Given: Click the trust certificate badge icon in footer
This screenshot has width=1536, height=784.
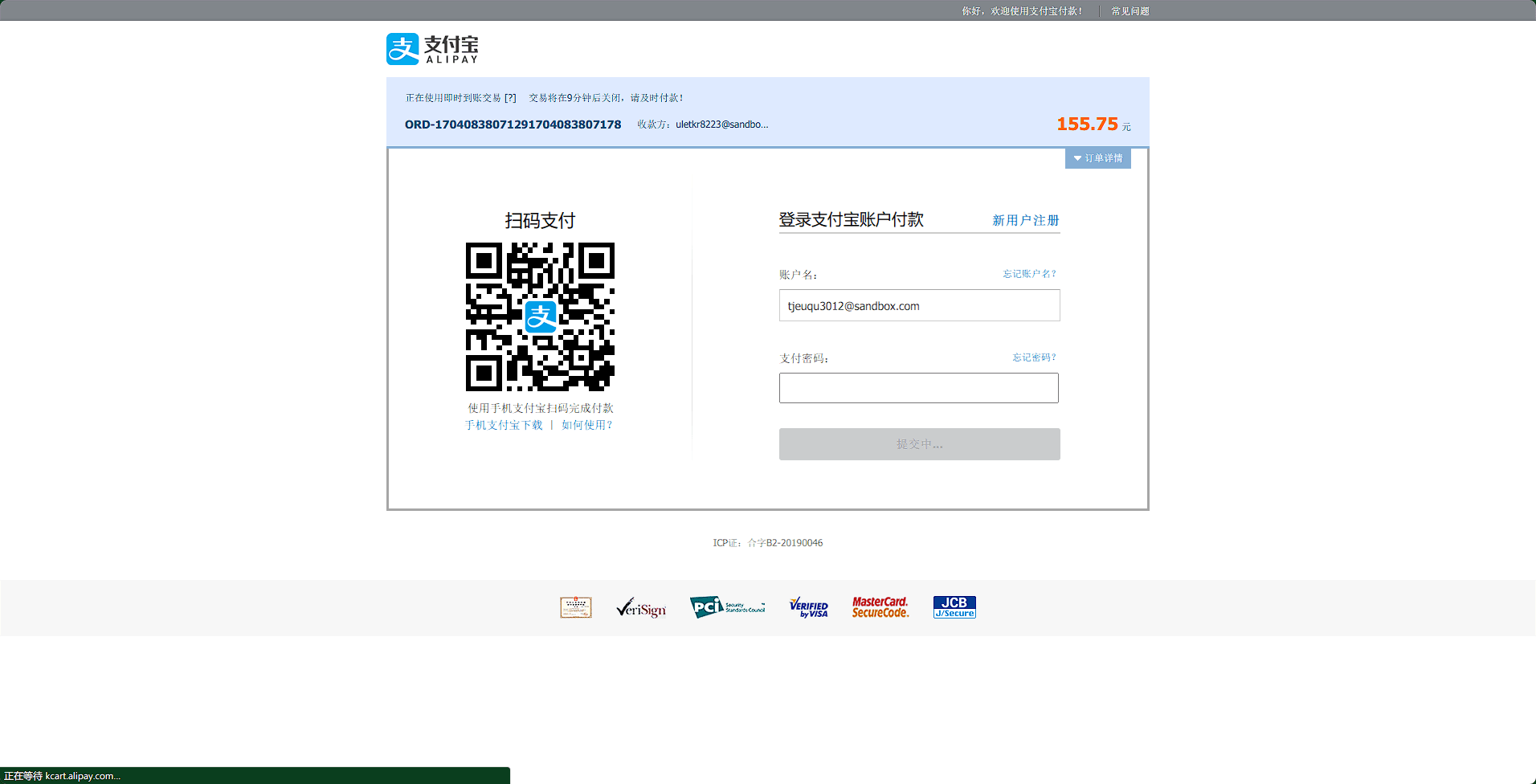Looking at the screenshot, I should (576, 607).
